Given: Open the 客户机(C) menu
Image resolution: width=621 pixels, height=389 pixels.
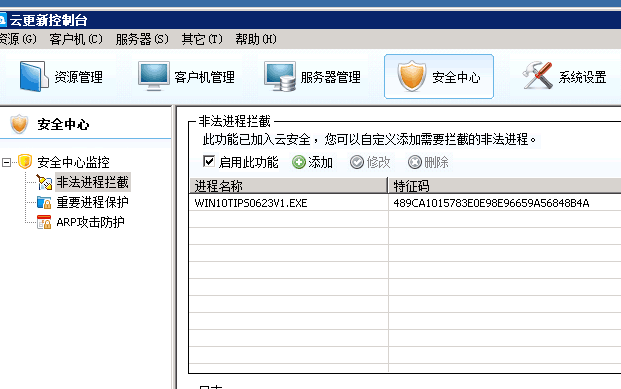Looking at the screenshot, I should (x=76, y=39).
